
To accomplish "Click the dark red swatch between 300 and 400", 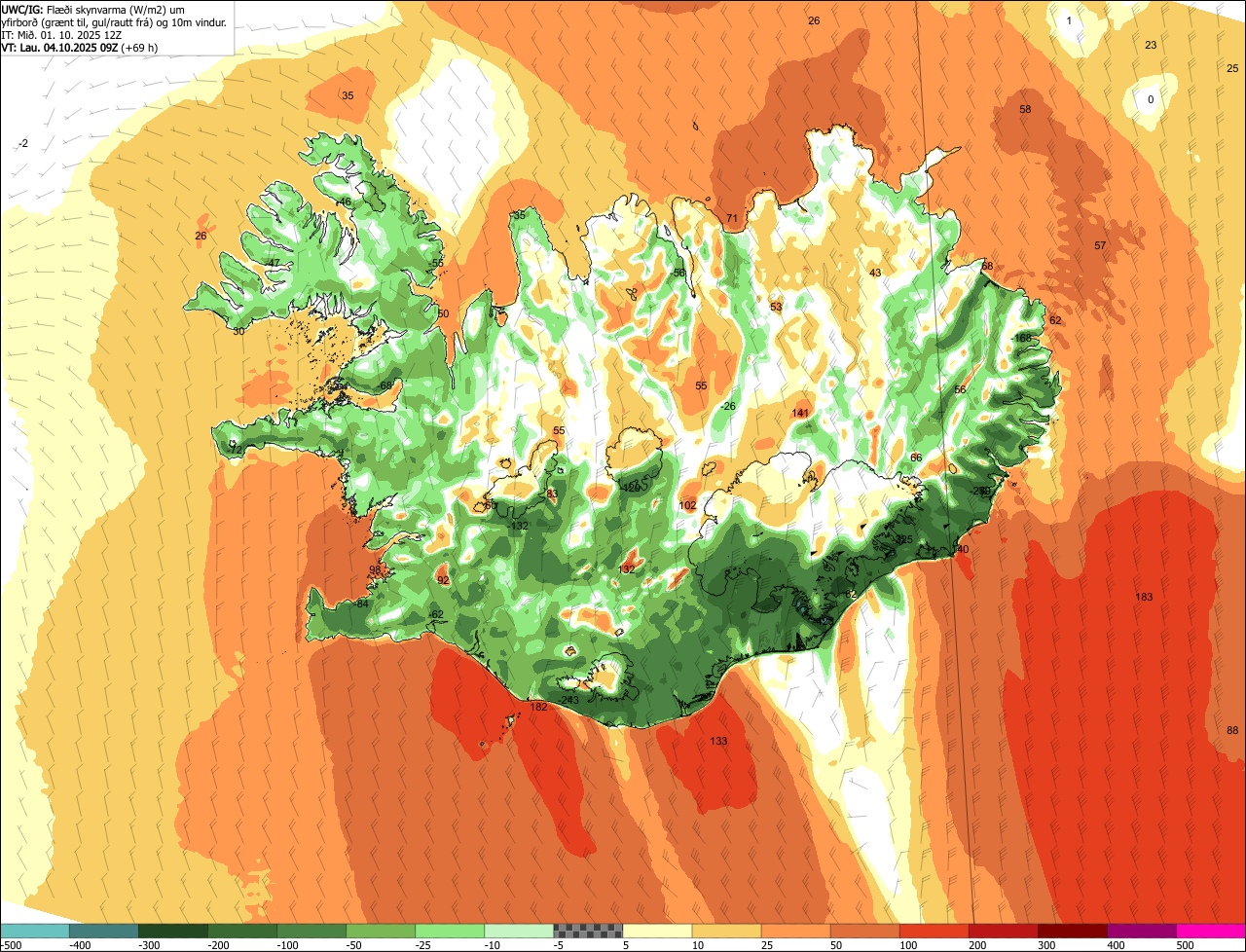I will coord(1072,931).
